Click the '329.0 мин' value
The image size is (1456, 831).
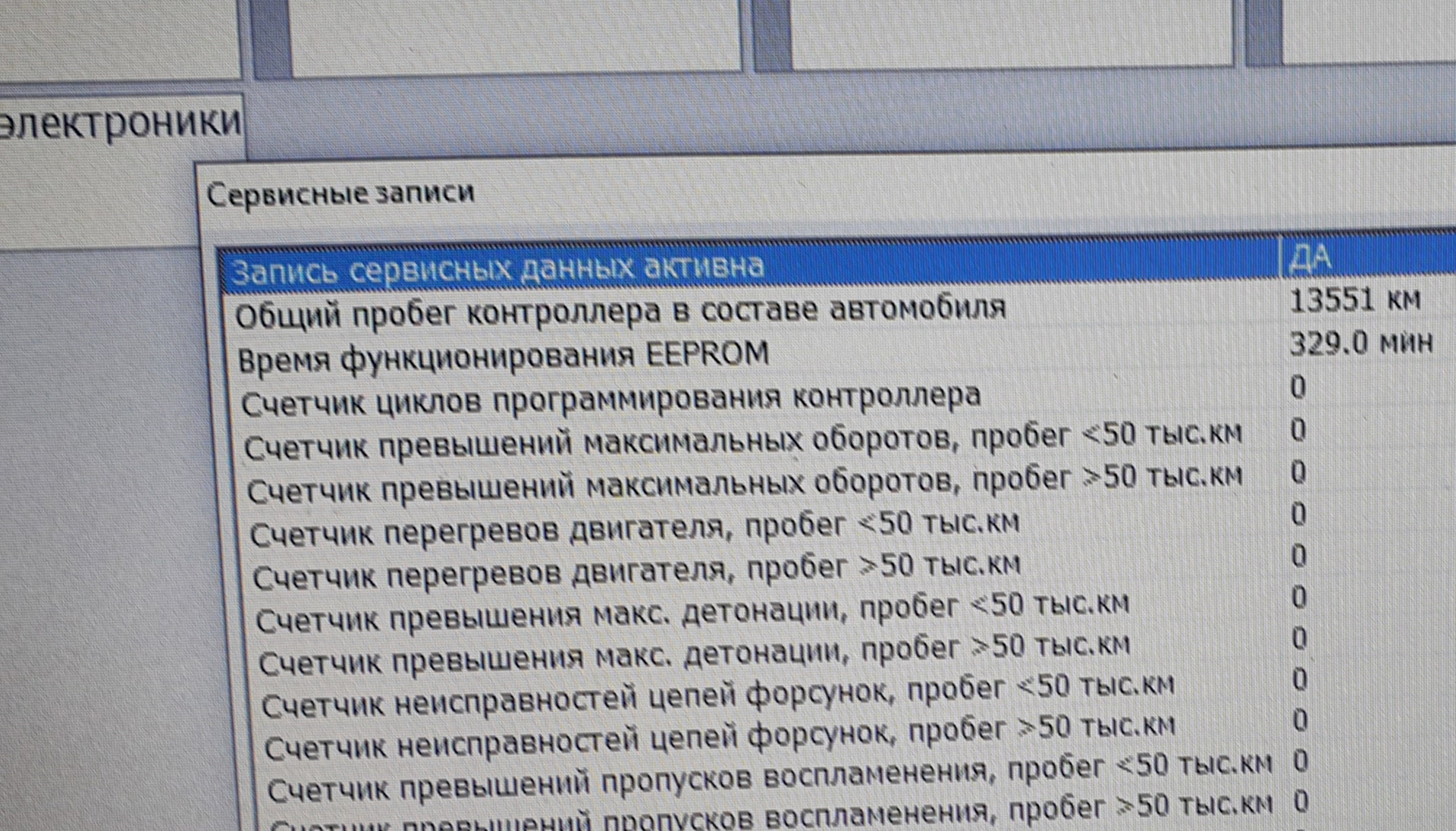pos(1361,343)
